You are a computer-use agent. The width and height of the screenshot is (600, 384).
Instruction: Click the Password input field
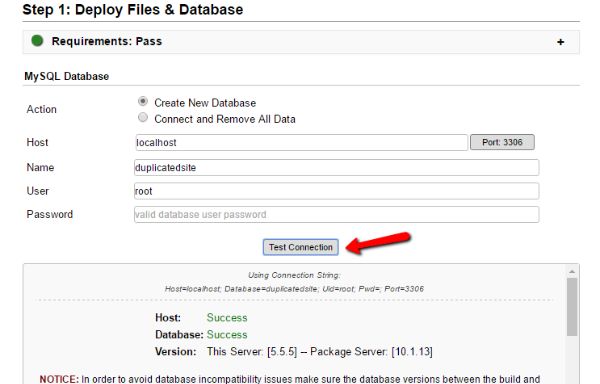tap(336, 214)
